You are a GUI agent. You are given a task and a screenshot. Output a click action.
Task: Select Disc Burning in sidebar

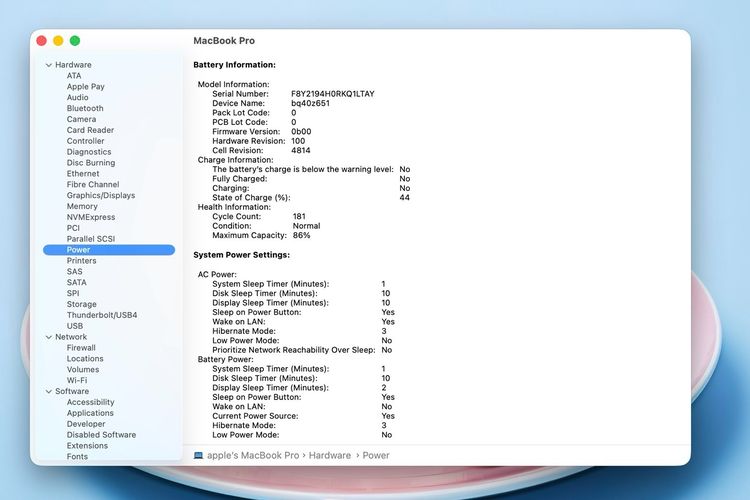point(91,163)
